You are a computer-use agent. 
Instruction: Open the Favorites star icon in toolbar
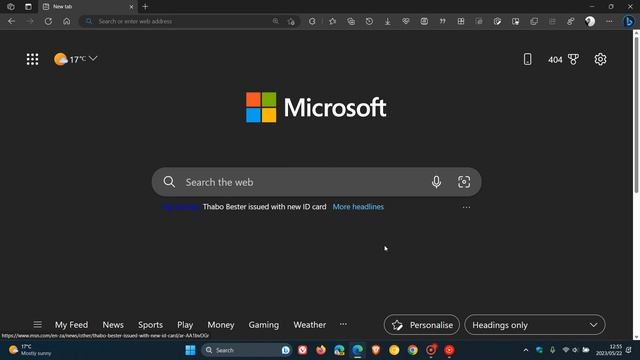pos(333,21)
